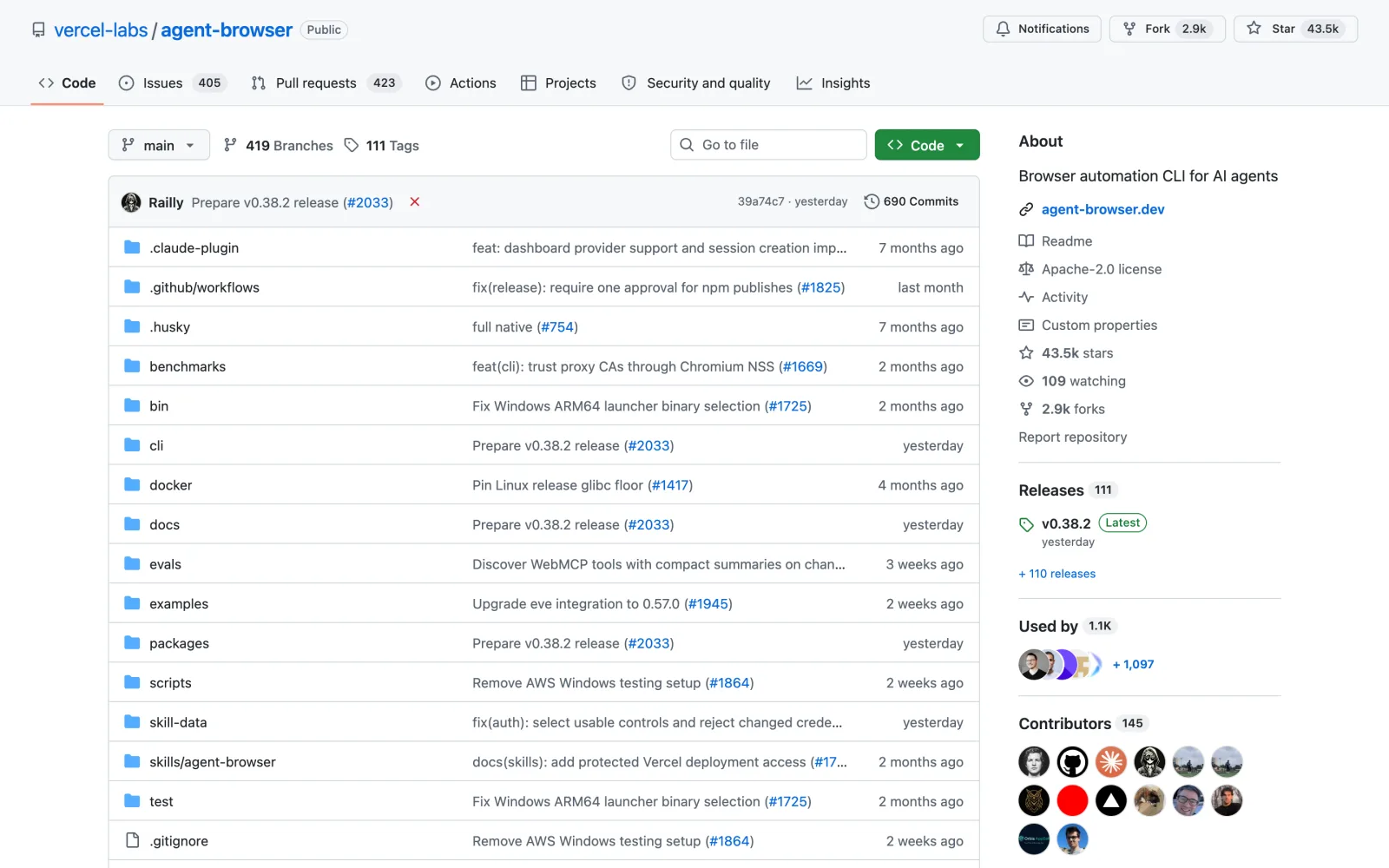Click inside the Go to file search field

[x=768, y=145]
